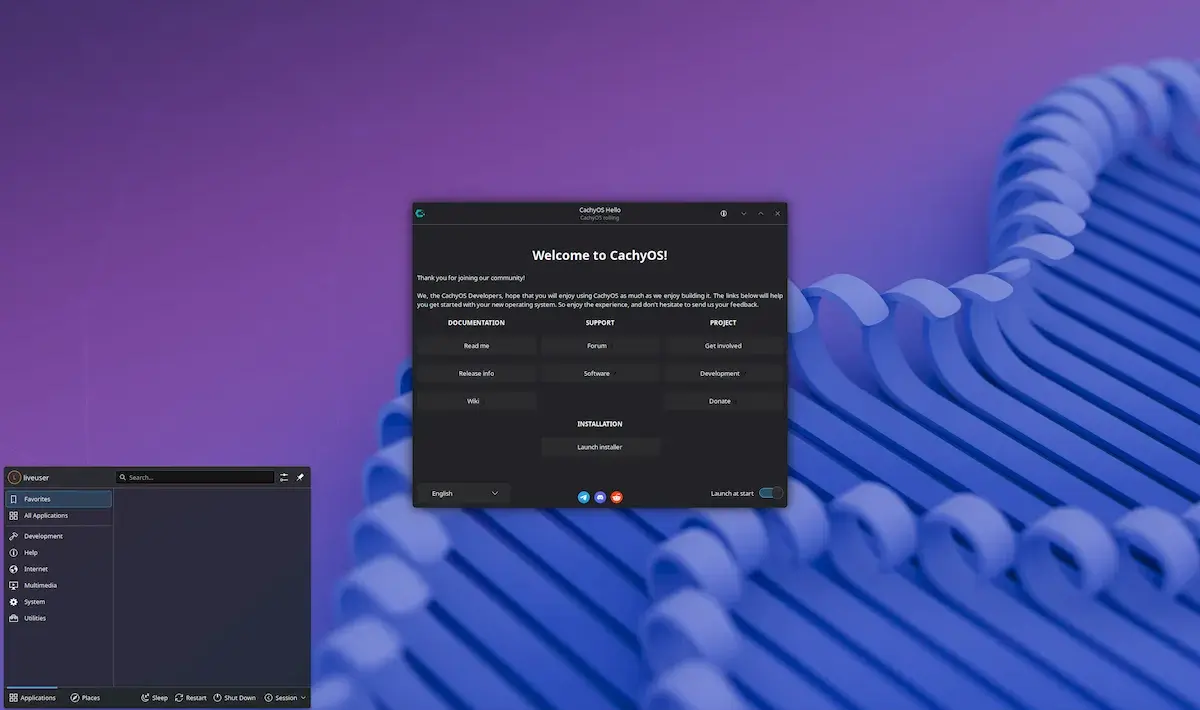Image resolution: width=1200 pixels, height=710 pixels.
Task: Toggle the Launch at start switch
Action: 771,493
